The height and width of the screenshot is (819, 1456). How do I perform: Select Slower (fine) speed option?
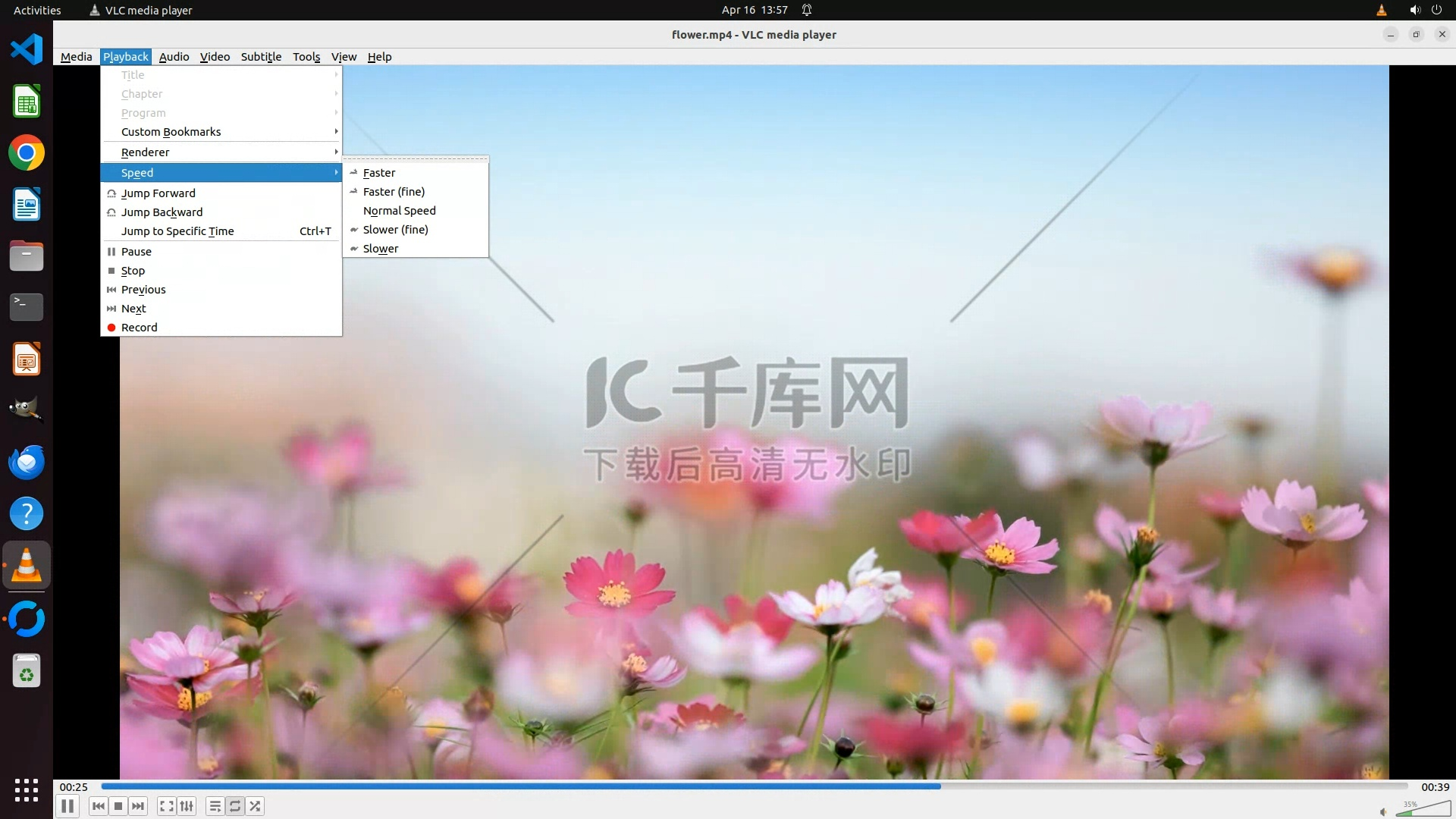(x=395, y=230)
